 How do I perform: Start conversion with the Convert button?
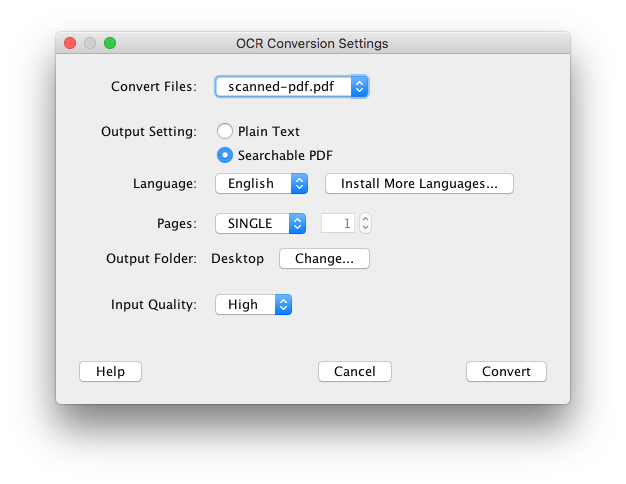point(506,371)
